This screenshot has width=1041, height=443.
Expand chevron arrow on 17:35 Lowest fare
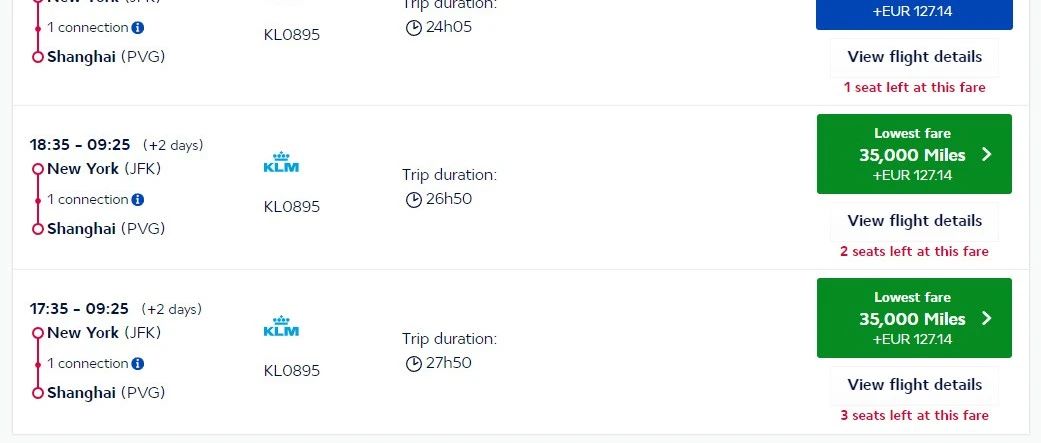tap(987, 319)
